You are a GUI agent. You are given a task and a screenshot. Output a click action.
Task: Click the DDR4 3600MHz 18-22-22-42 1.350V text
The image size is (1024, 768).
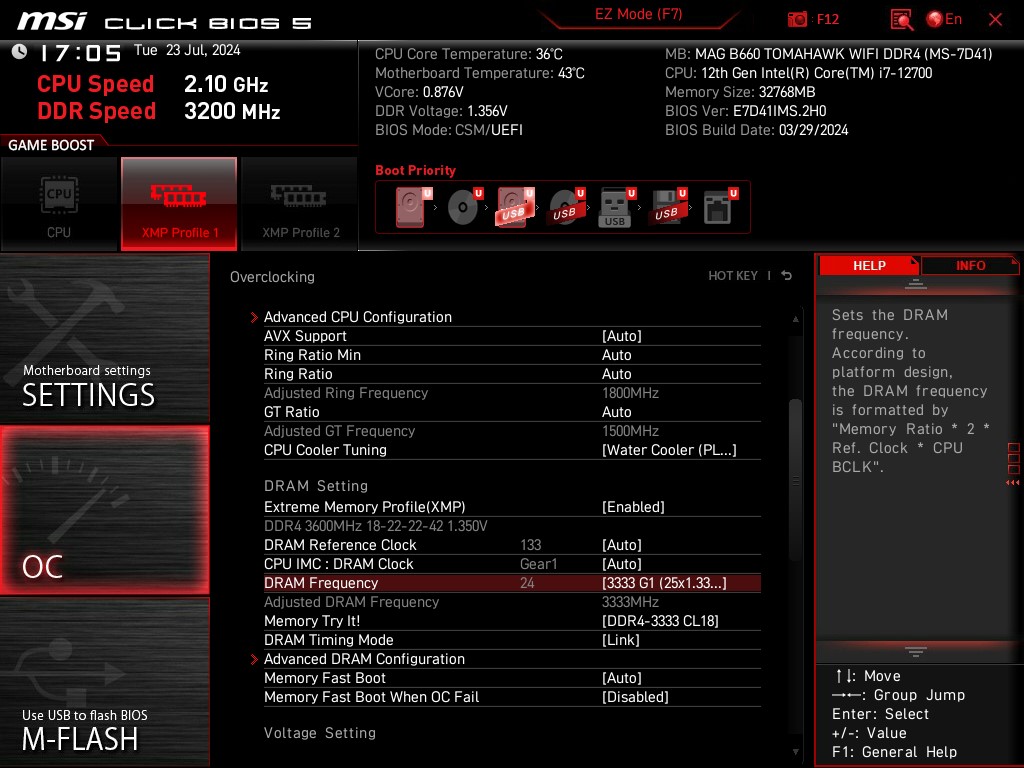click(376, 526)
